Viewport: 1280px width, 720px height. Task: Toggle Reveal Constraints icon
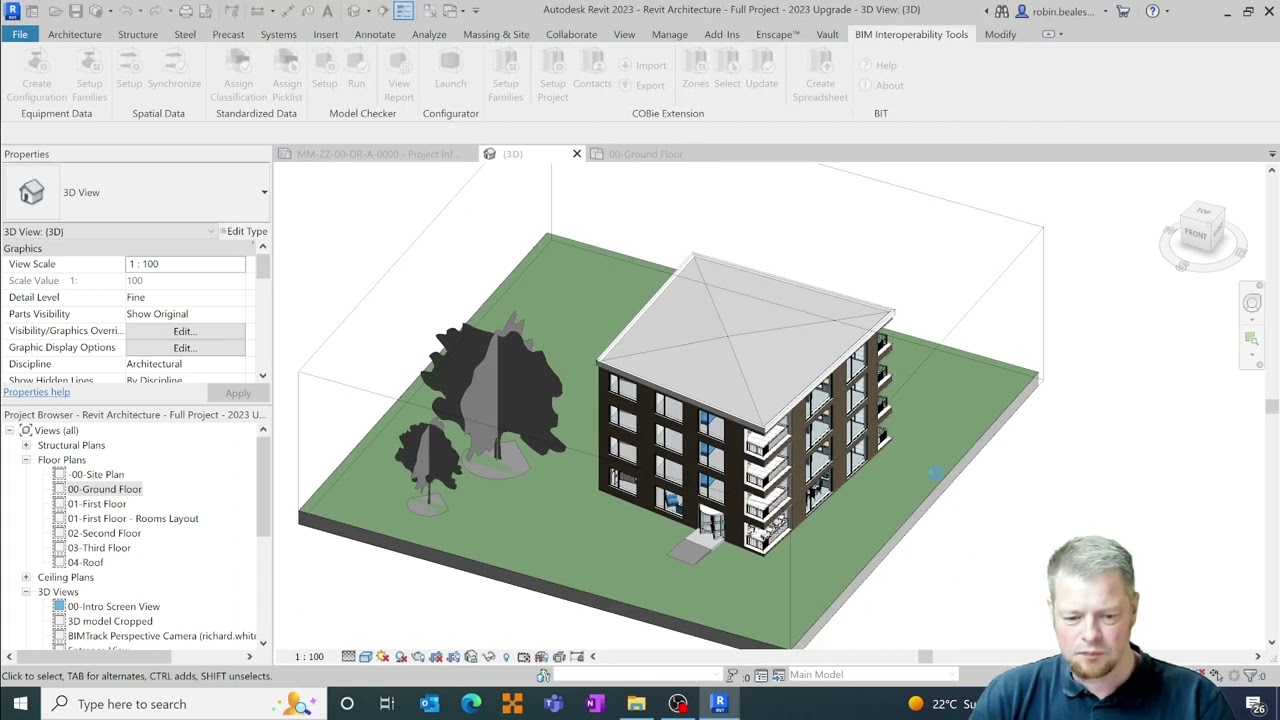point(577,657)
